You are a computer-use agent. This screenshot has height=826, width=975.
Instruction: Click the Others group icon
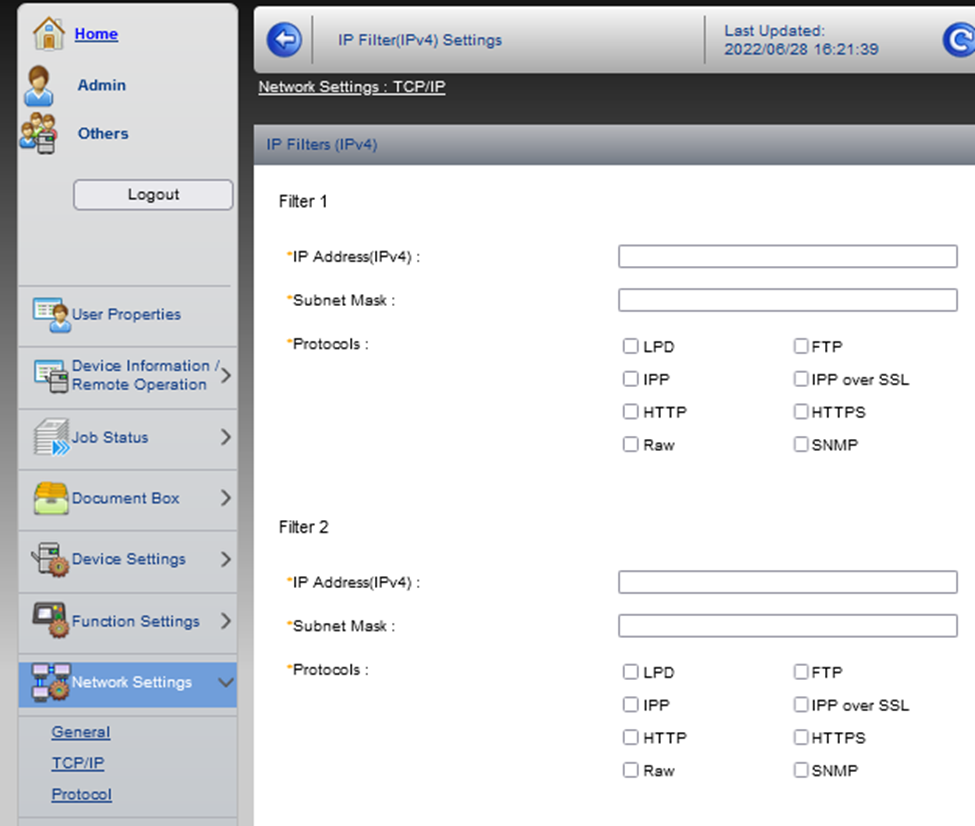pos(38,133)
